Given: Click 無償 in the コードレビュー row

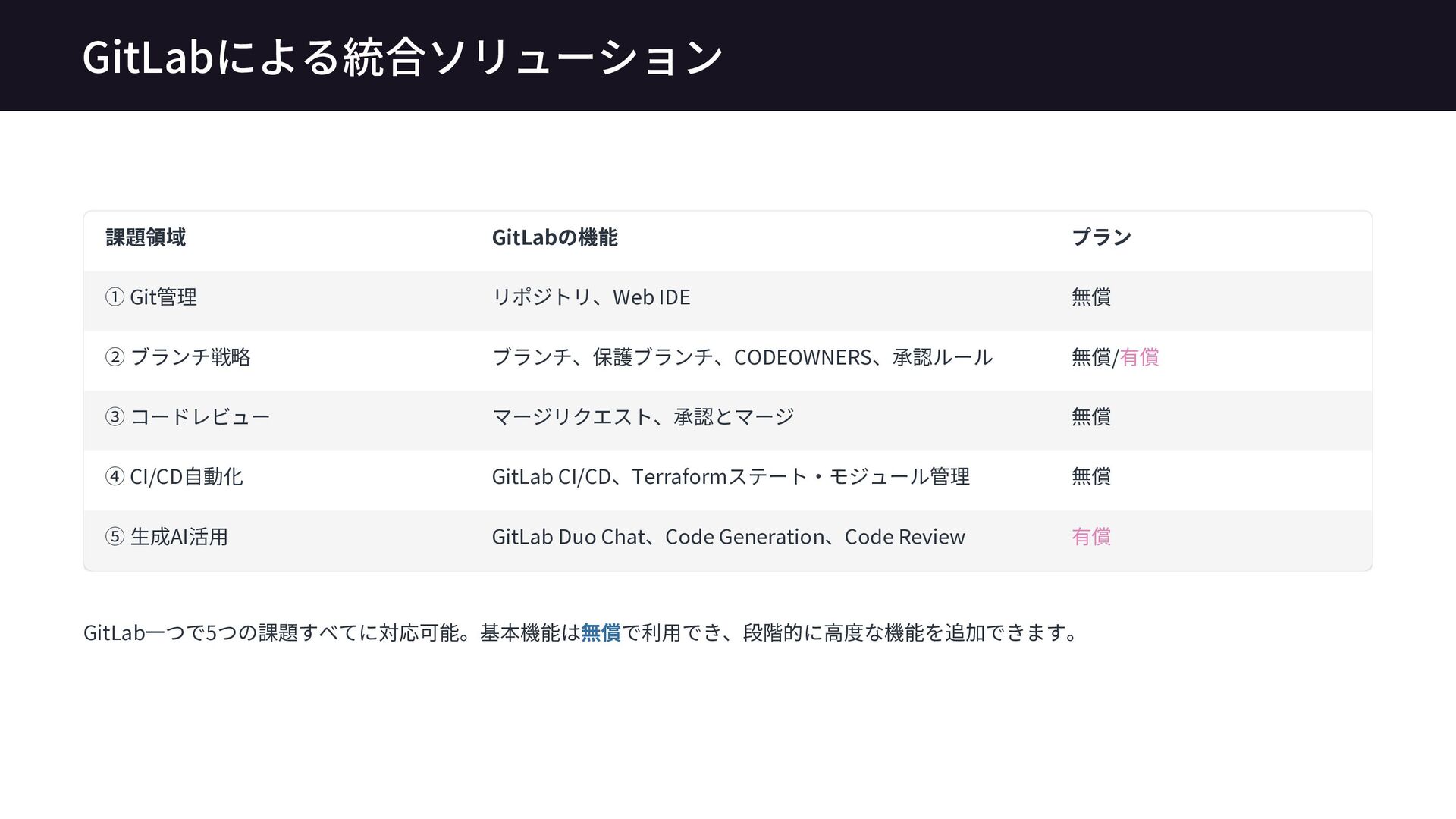Looking at the screenshot, I should (1090, 417).
